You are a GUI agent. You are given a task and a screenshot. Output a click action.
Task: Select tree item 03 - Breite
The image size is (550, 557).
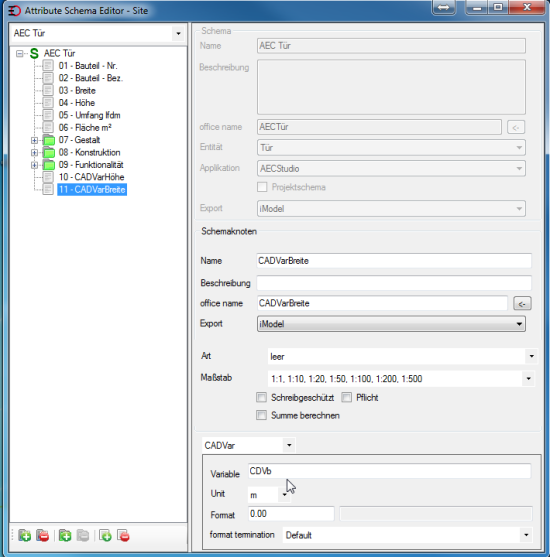(77, 91)
